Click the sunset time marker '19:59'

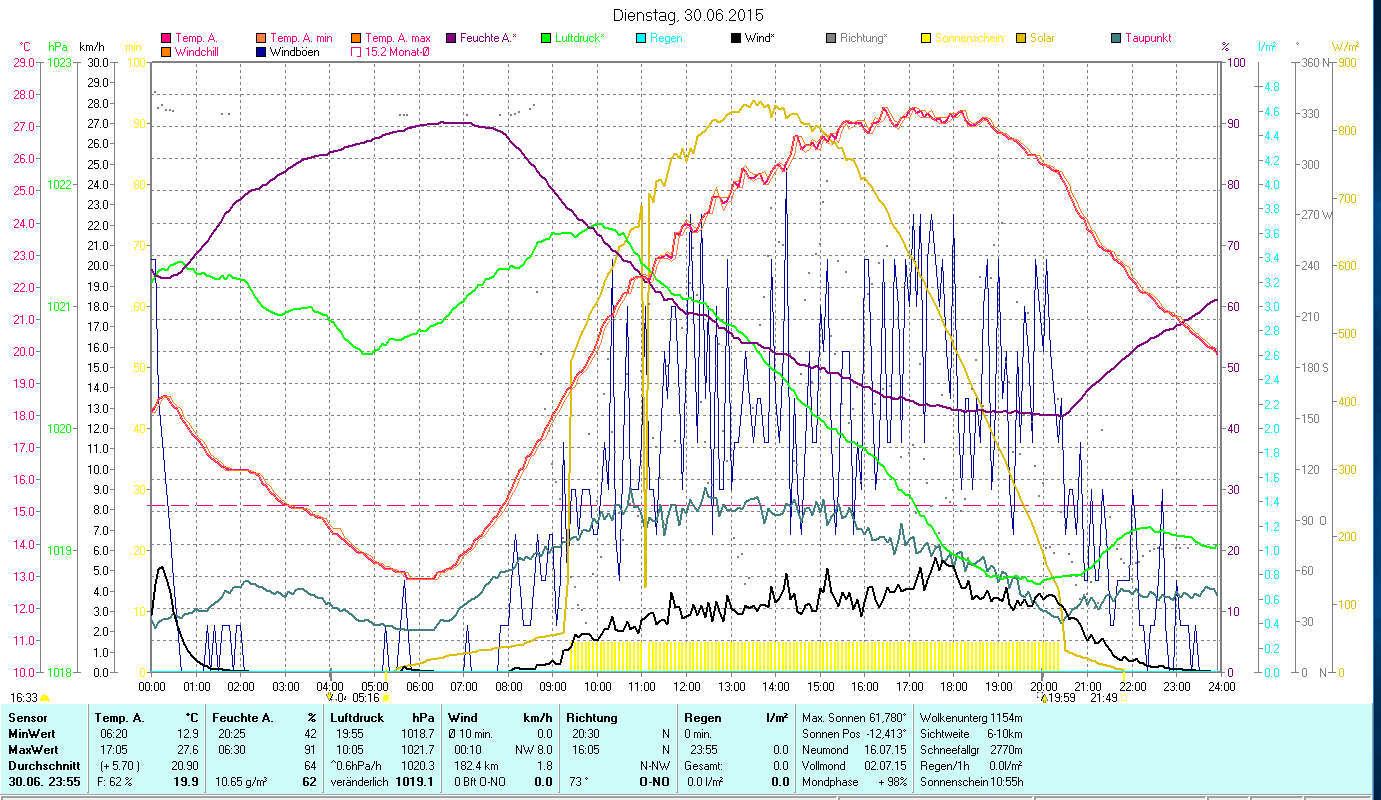[1060, 698]
